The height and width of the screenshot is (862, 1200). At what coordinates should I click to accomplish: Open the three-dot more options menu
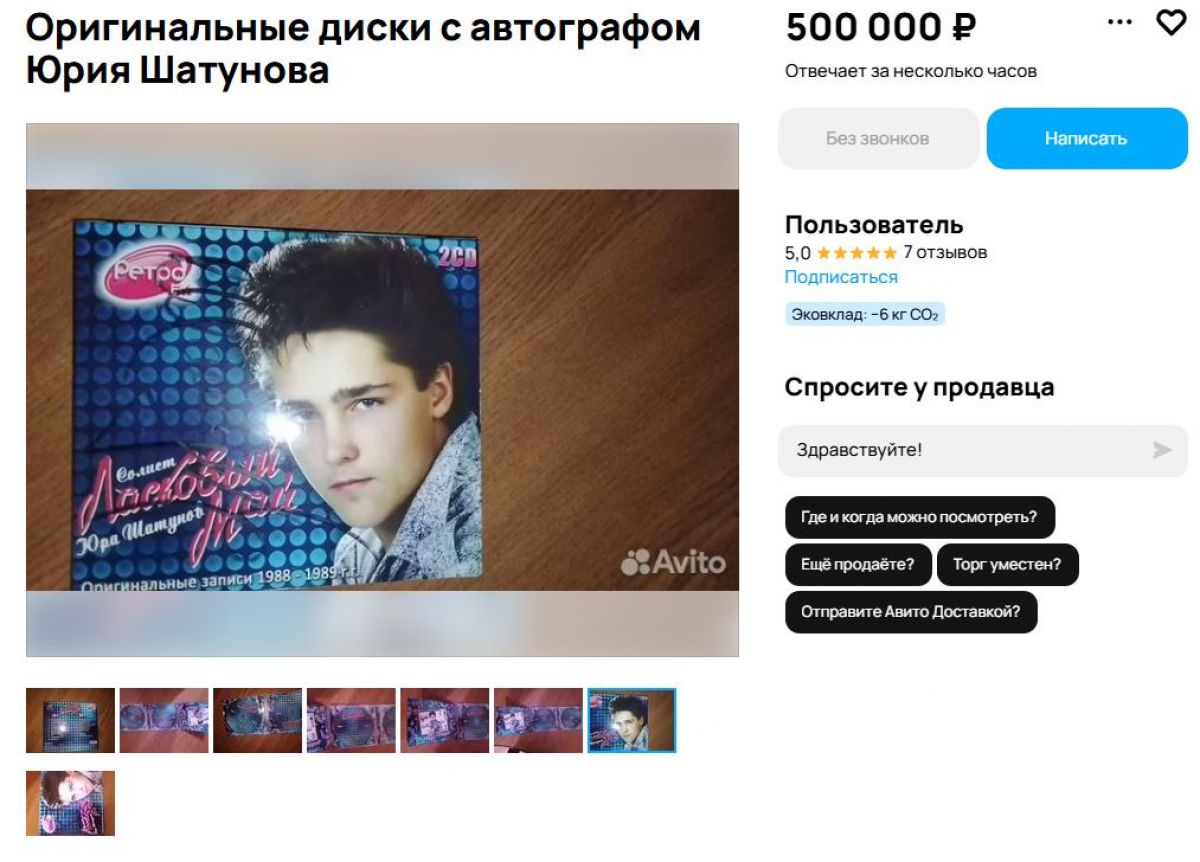tap(1121, 22)
